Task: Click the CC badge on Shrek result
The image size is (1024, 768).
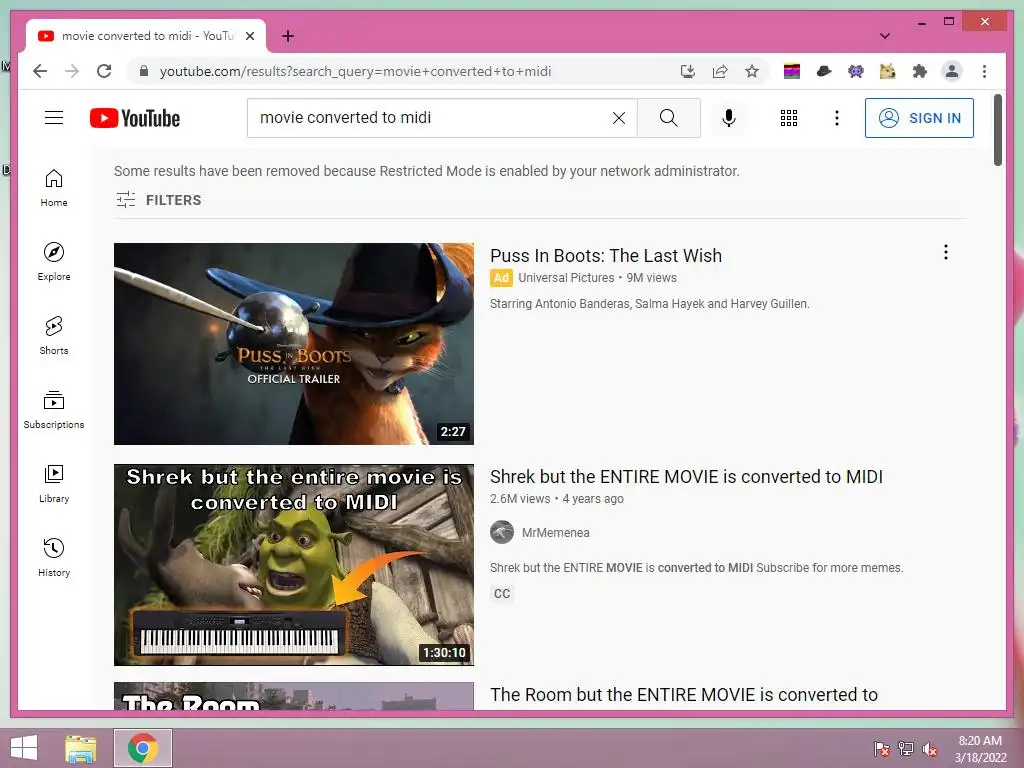Action: [x=502, y=594]
